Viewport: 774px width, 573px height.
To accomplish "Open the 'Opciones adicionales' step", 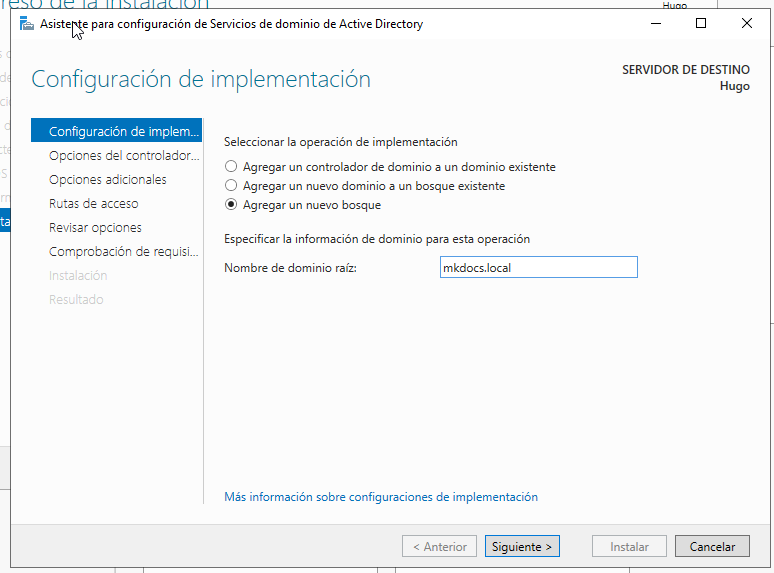I will point(108,180).
